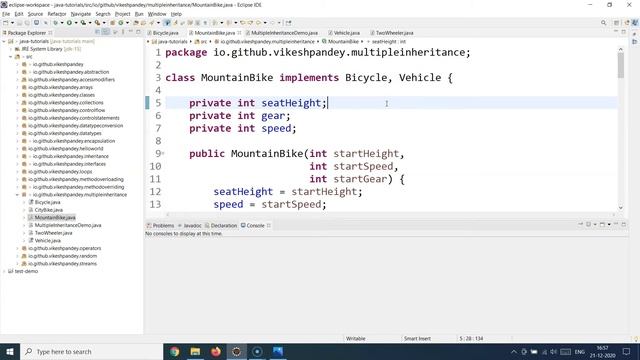Open notification center in system tray
The height and width of the screenshot is (360, 640).
tap(627, 351)
